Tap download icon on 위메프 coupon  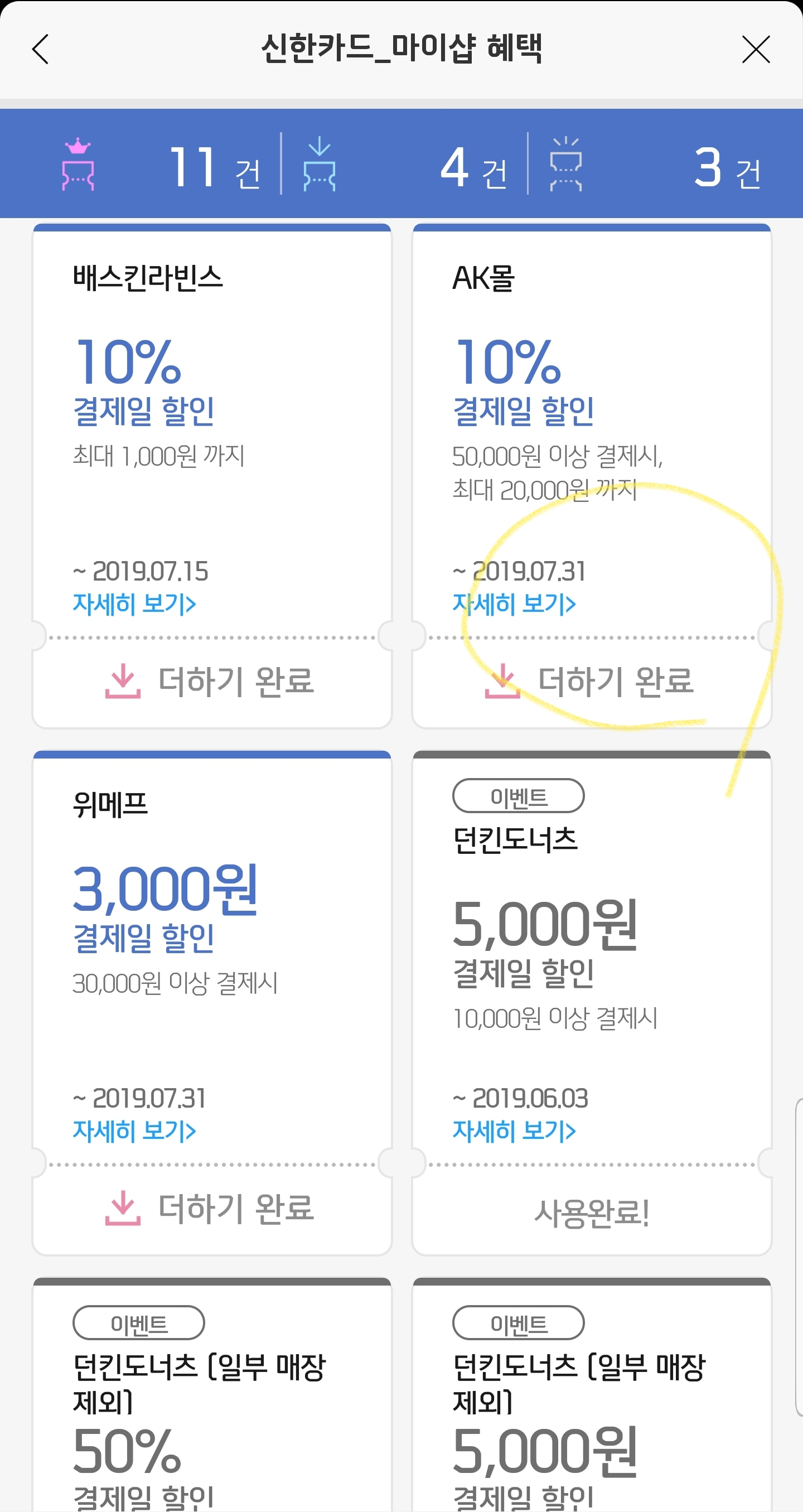[x=123, y=1208]
